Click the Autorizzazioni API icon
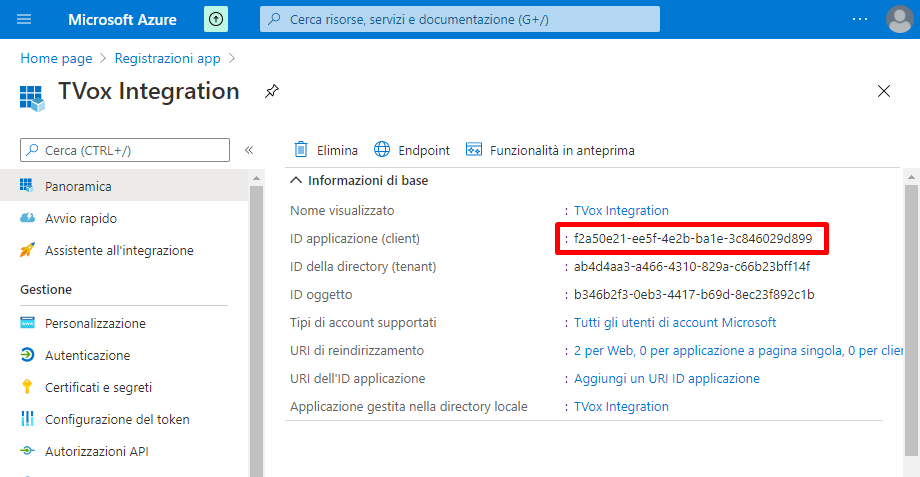Image resolution: width=920 pixels, height=477 pixels. pos(27,451)
